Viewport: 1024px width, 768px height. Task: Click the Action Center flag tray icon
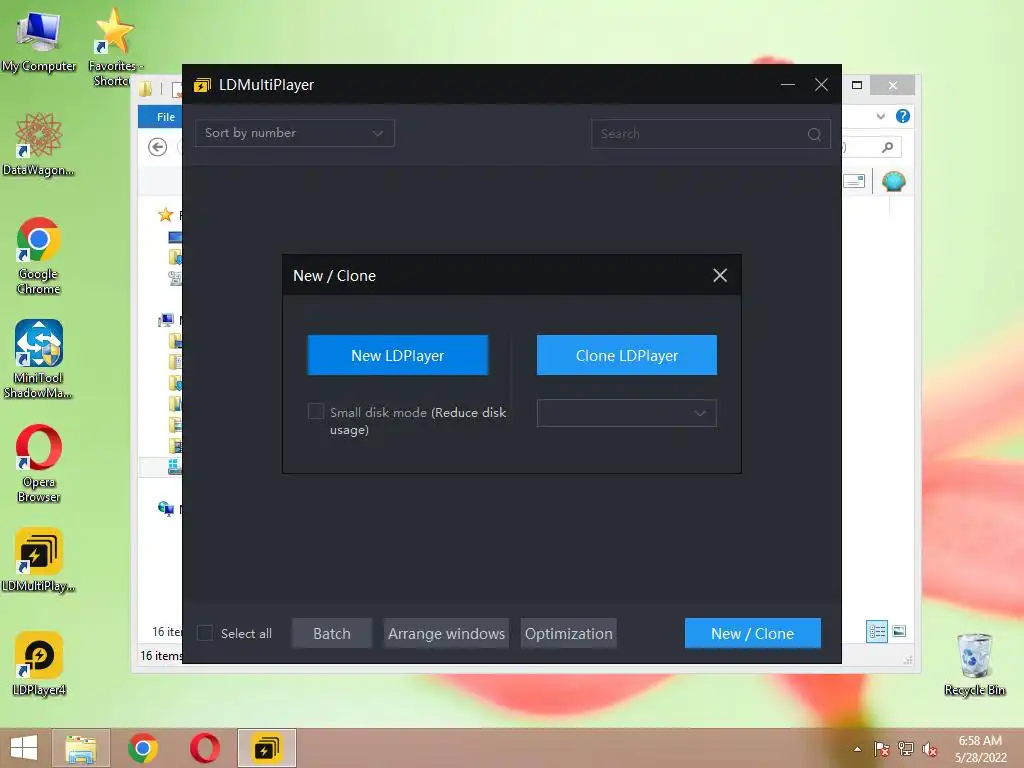[x=882, y=749]
